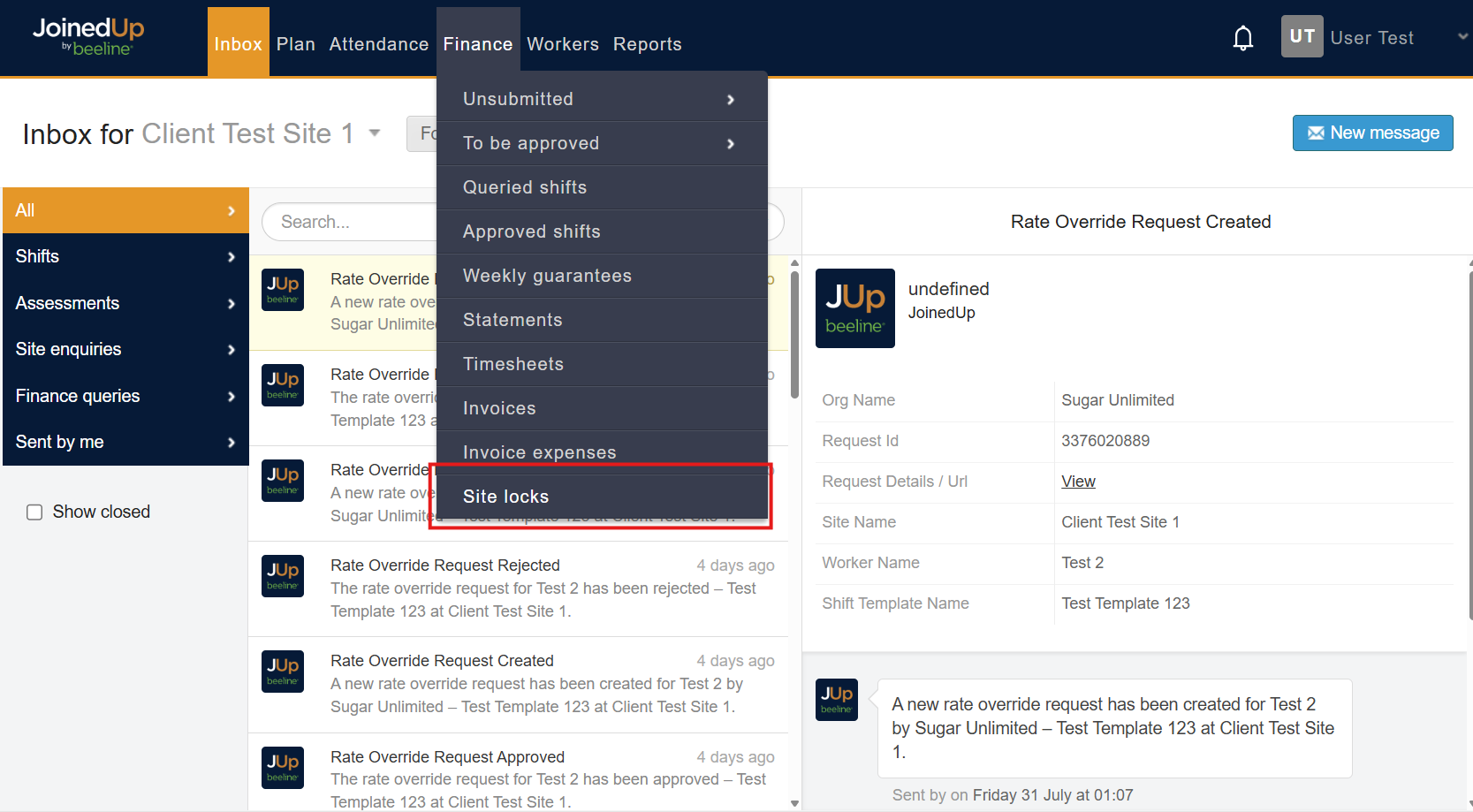Select Invoice expenses menu entry
This screenshot has width=1473, height=812.
pos(602,452)
